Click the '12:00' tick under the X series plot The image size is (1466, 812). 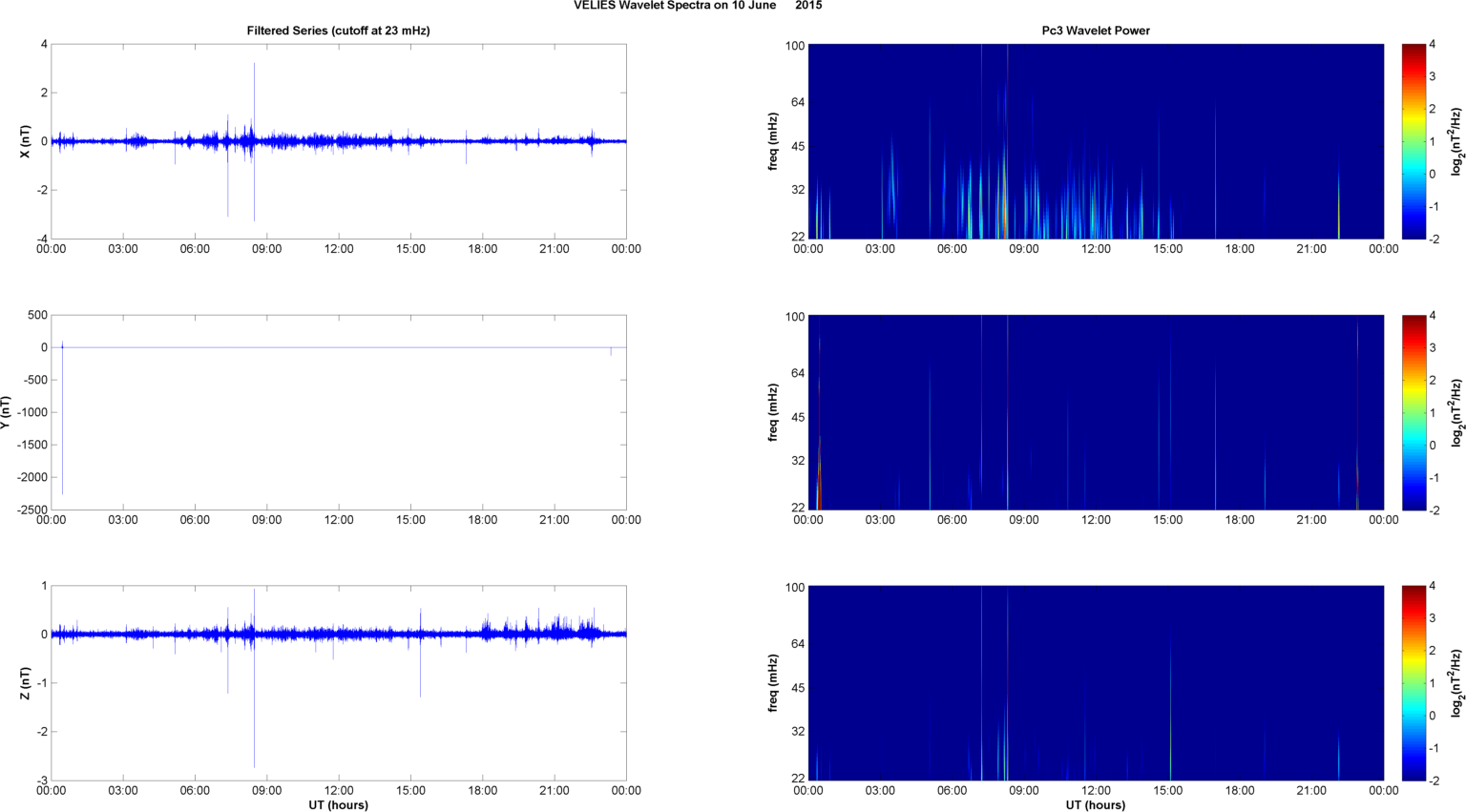(339, 249)
